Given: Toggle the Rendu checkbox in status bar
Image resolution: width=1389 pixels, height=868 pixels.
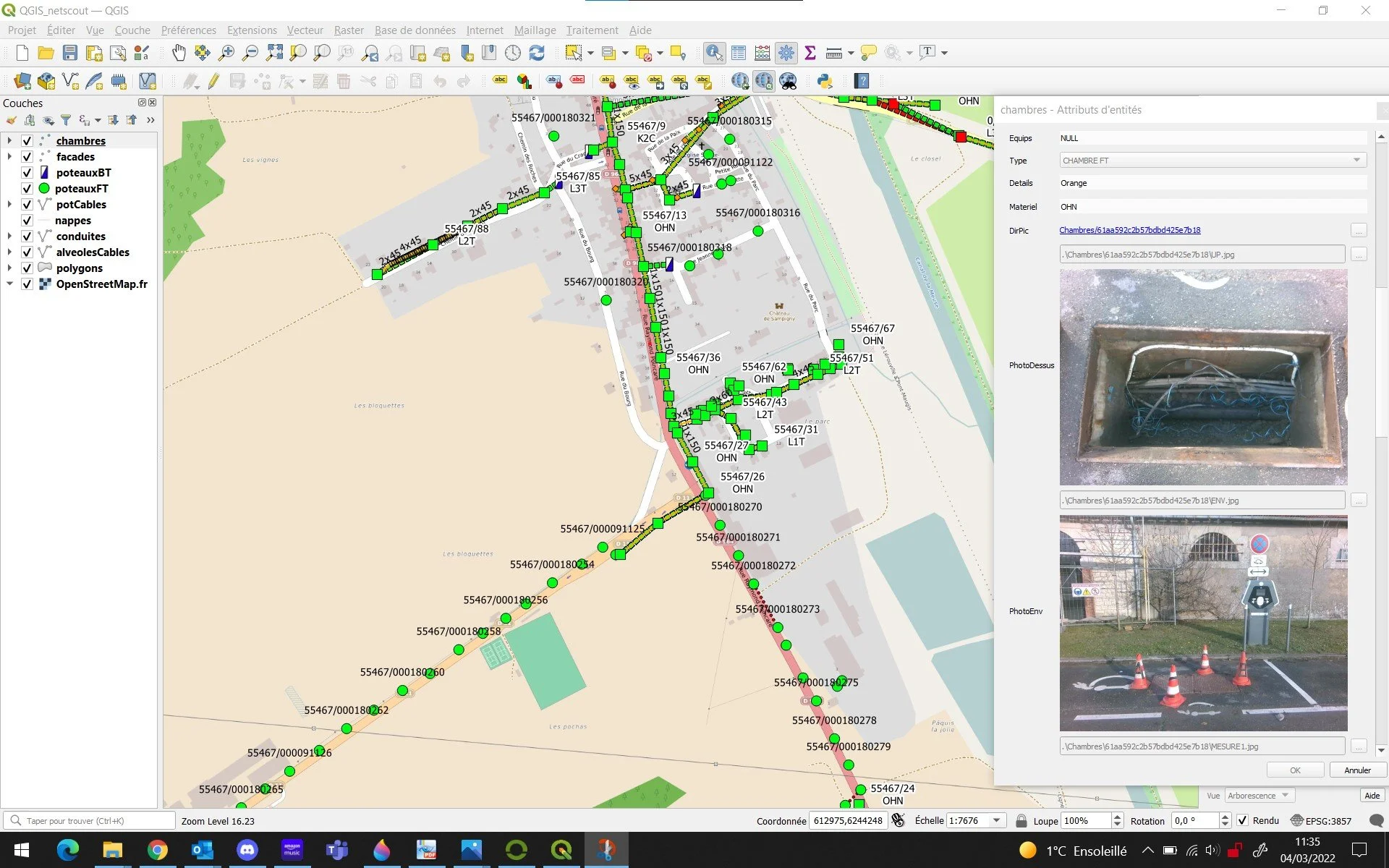Looking at the screenshot, I should point(1242,820).
